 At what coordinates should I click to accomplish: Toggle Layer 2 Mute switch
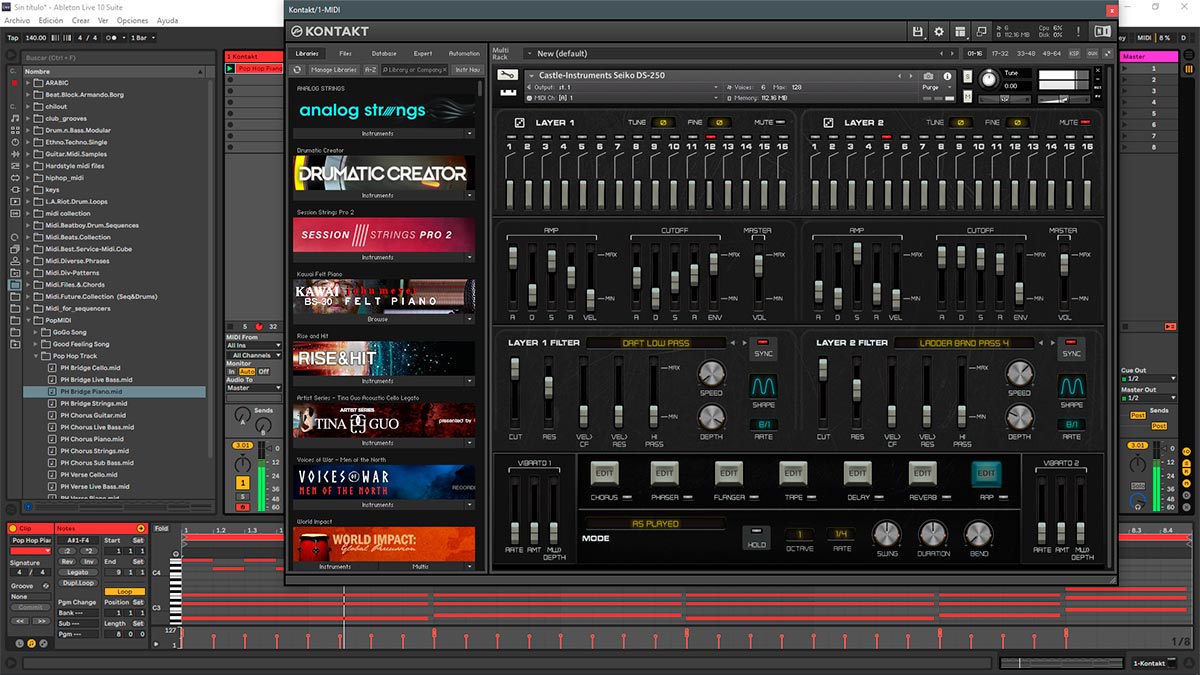(1087, 123)
